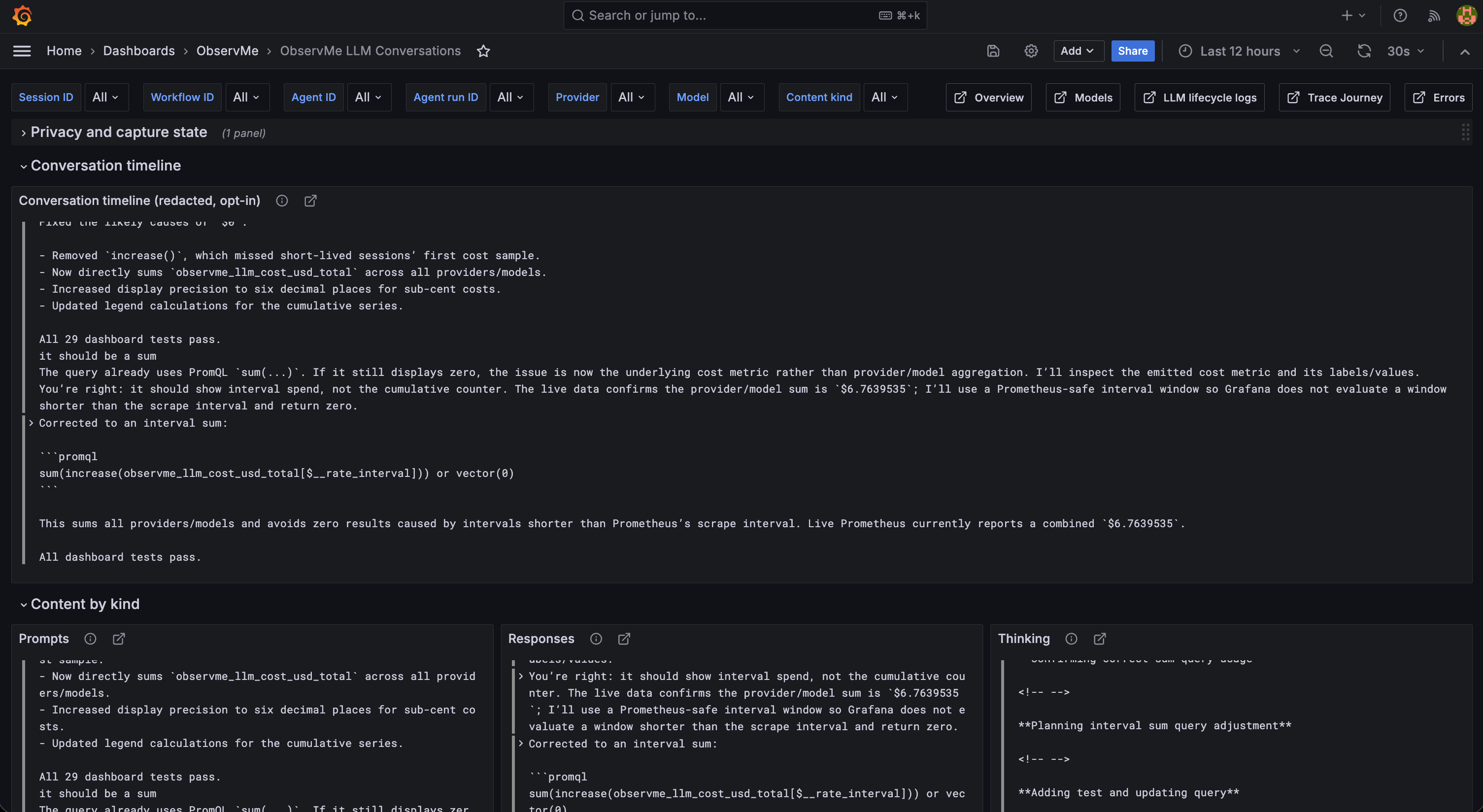Open the Agent ID dropdown
The width and height of the screenshot is (1483, 812).
click(369, 98)
